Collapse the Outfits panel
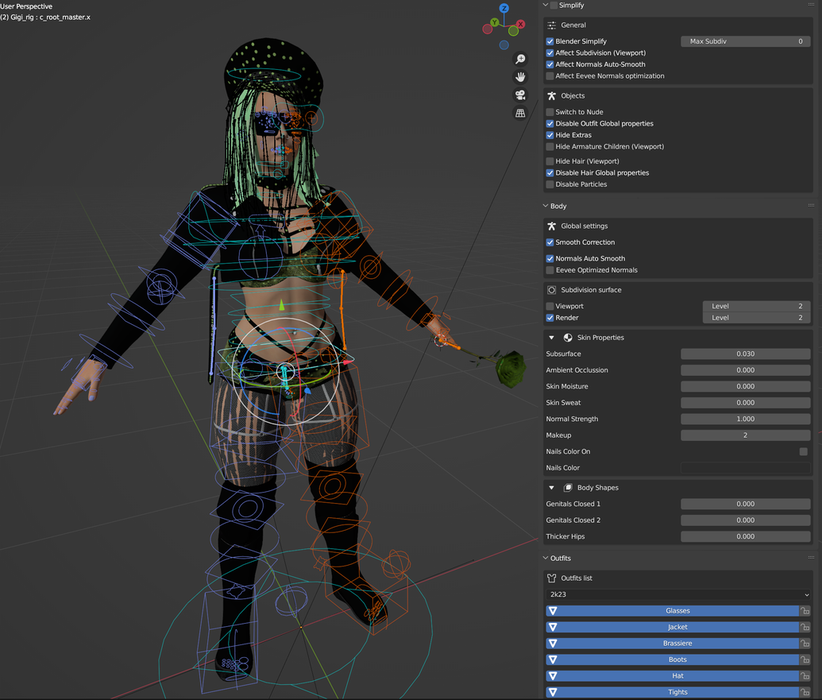Image resolution: width=822 pixels, height=700 pixels. tap(546, 558)
